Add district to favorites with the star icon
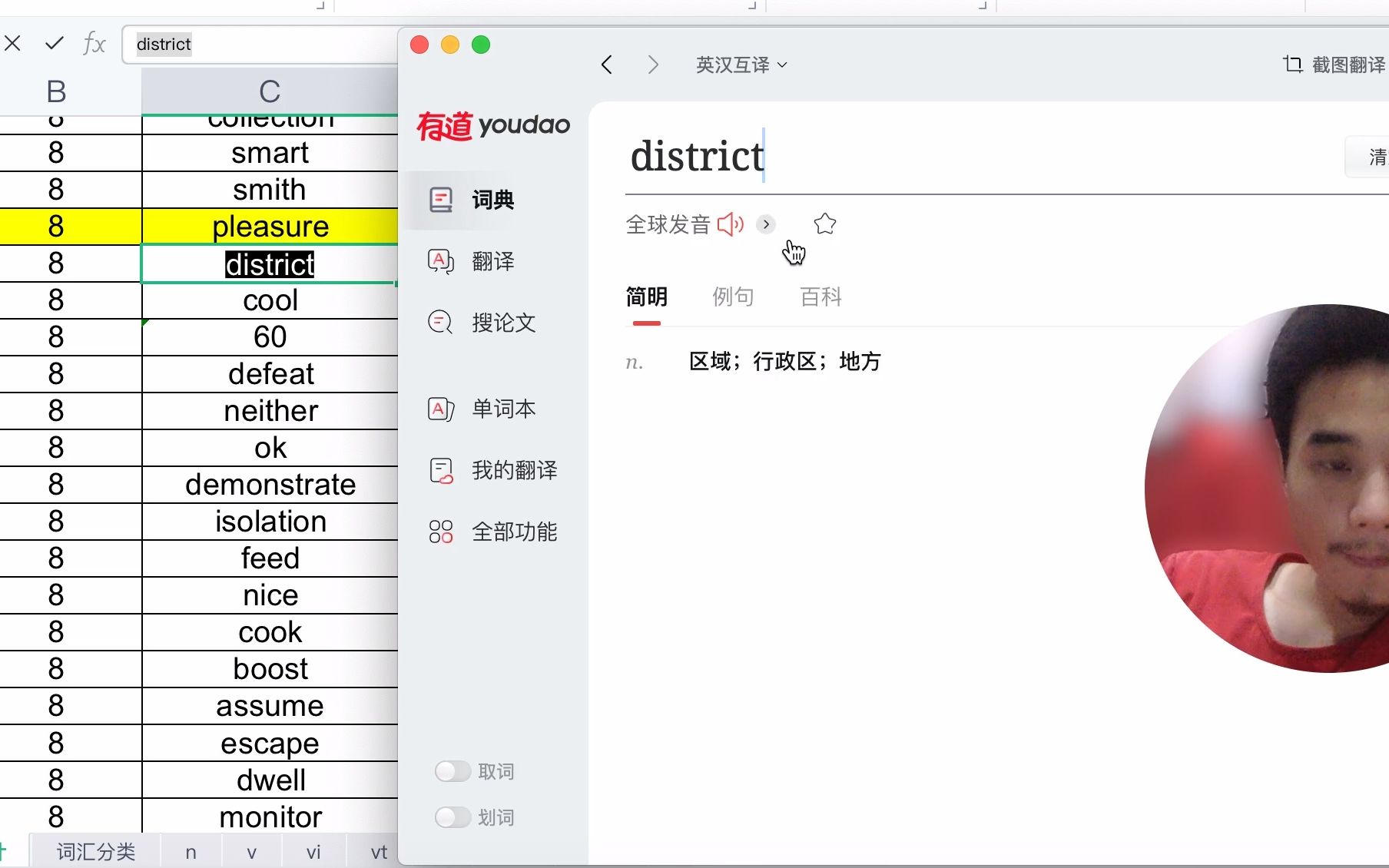The width and height of the screenshot is (1389, 868). (x=825, y=224)
